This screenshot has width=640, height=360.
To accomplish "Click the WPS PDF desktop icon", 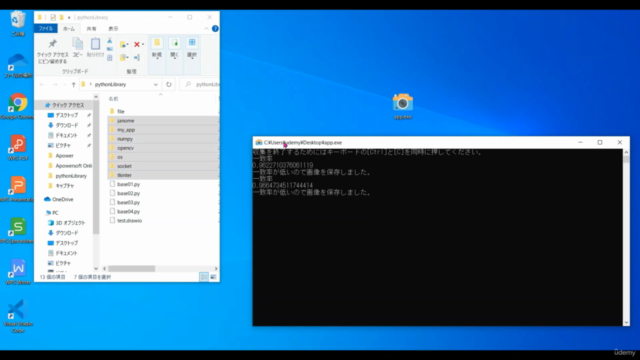I will click(x=18, y=144).
